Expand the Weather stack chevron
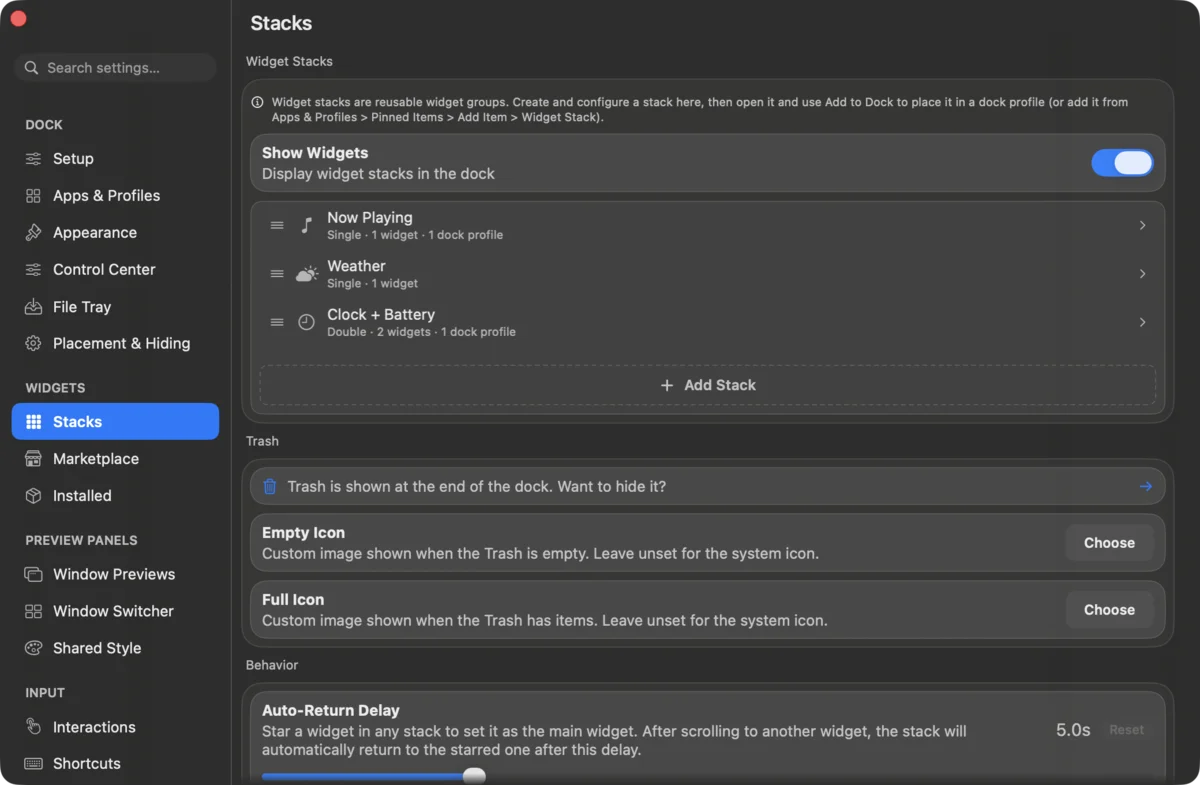 click(1142, 274)
